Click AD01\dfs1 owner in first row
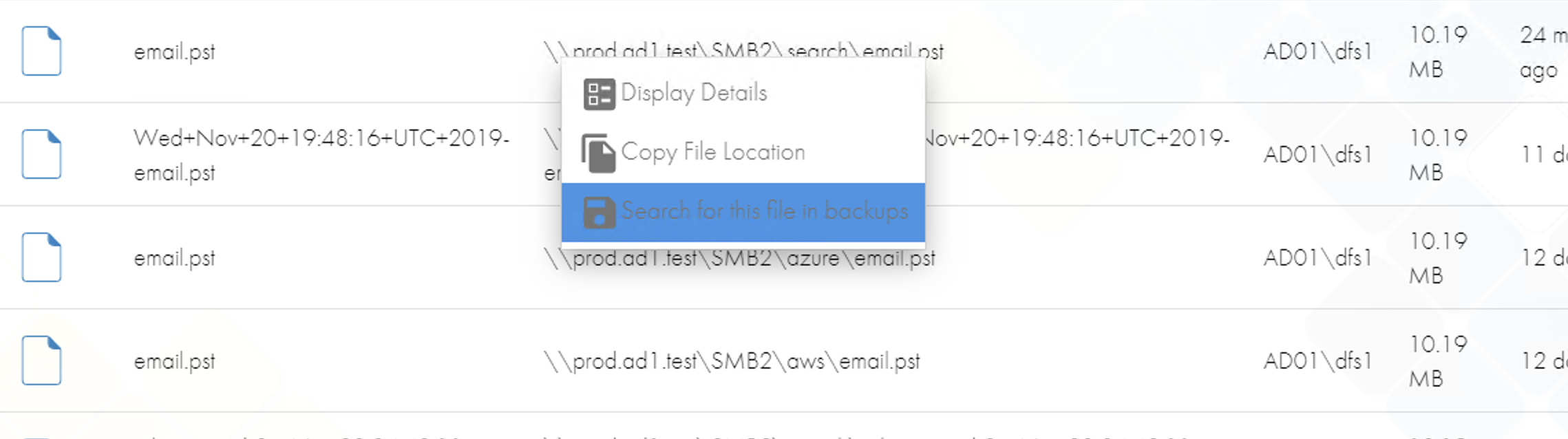1568x439 pixels. pyautogui.click(x=1317, y=52)
